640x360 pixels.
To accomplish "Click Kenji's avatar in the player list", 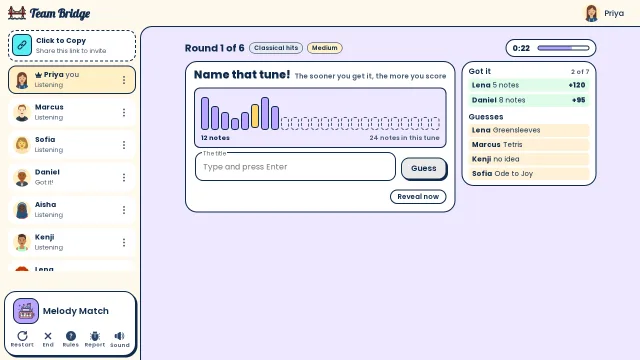I will click(x=22, y=242).
